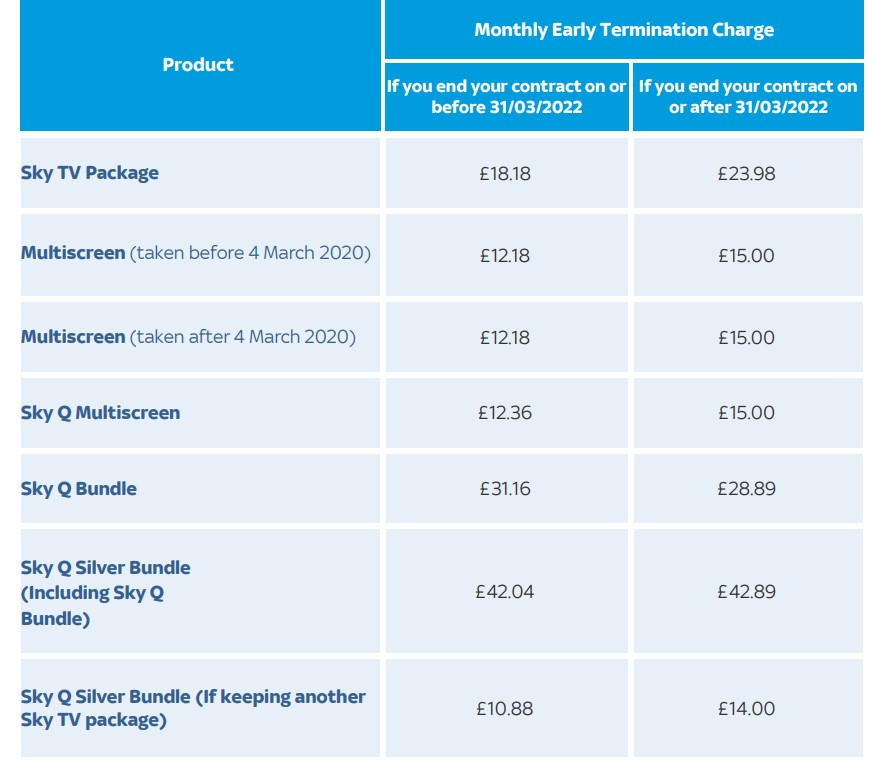Select the Sky Q Multiscreen product
Screen dimensions: 881x770
tap(101, 413)
